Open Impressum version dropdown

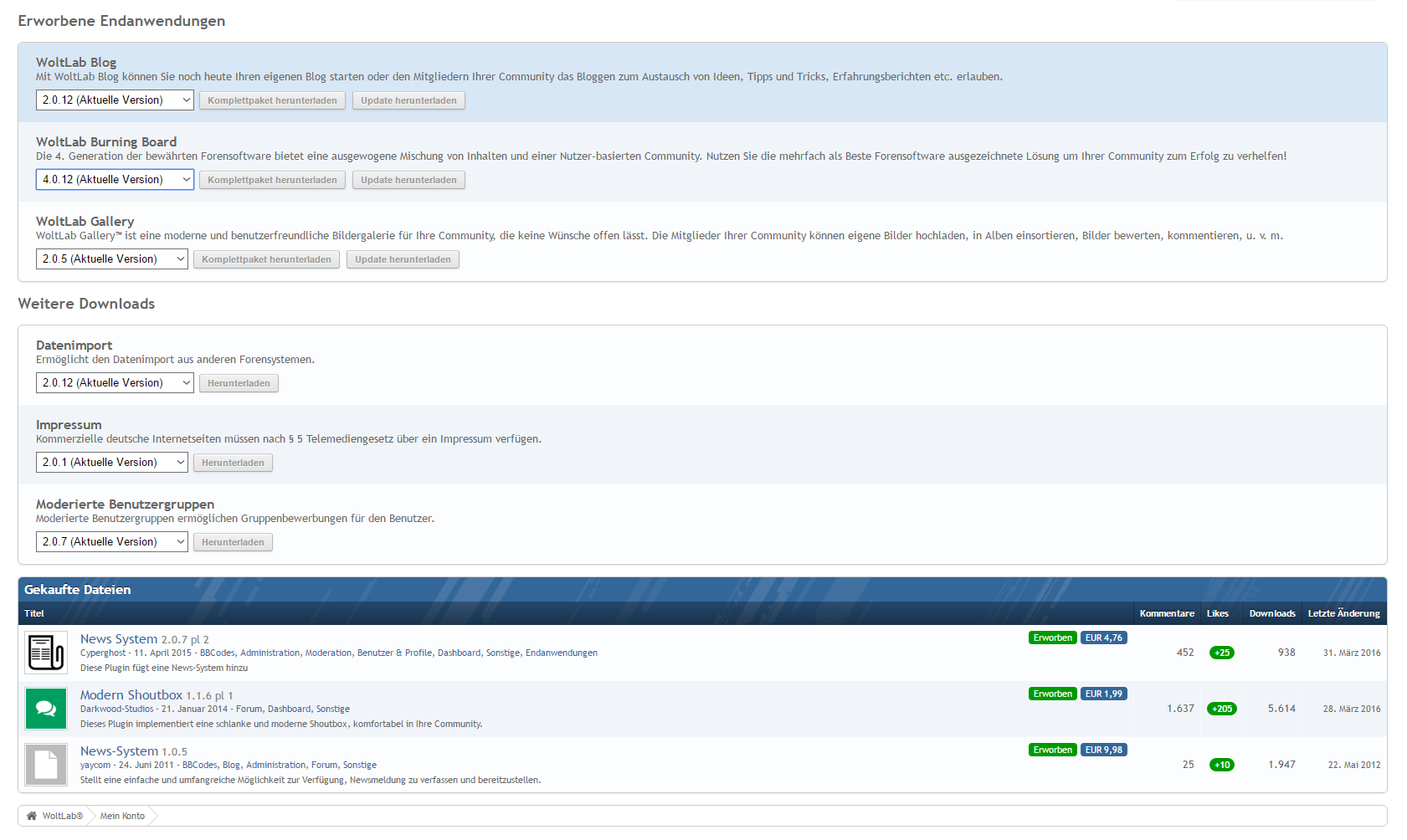(111, 463)
